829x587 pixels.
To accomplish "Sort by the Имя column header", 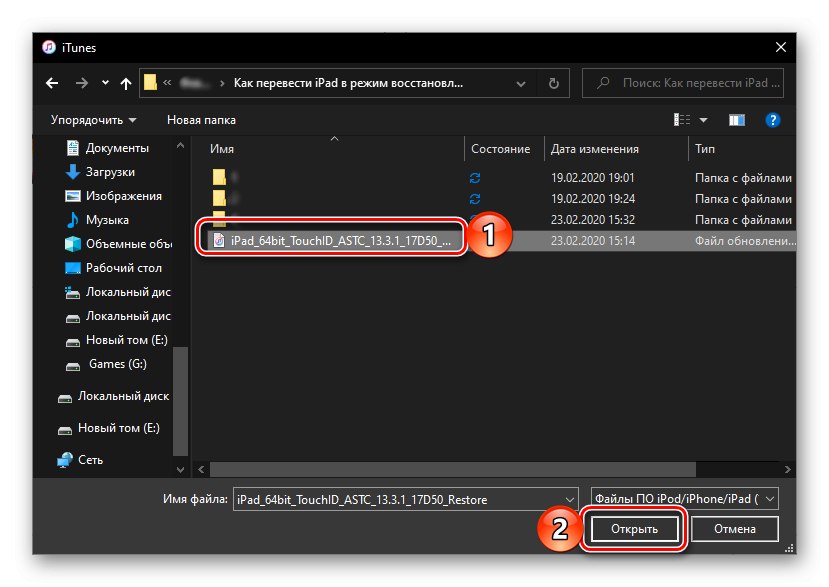I will click(x=222, y=149).
